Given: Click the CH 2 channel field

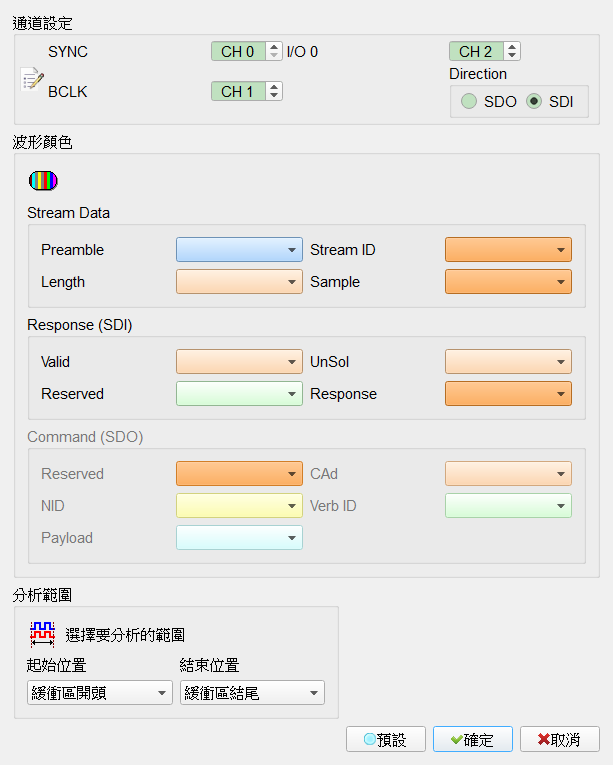Looking at the screenshot, I should 476,51.
